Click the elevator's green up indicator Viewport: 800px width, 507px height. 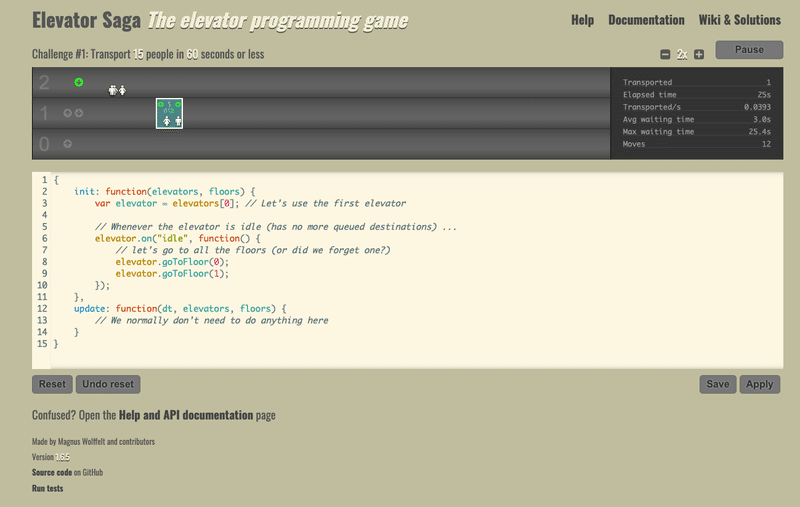(x=161, y=104)
